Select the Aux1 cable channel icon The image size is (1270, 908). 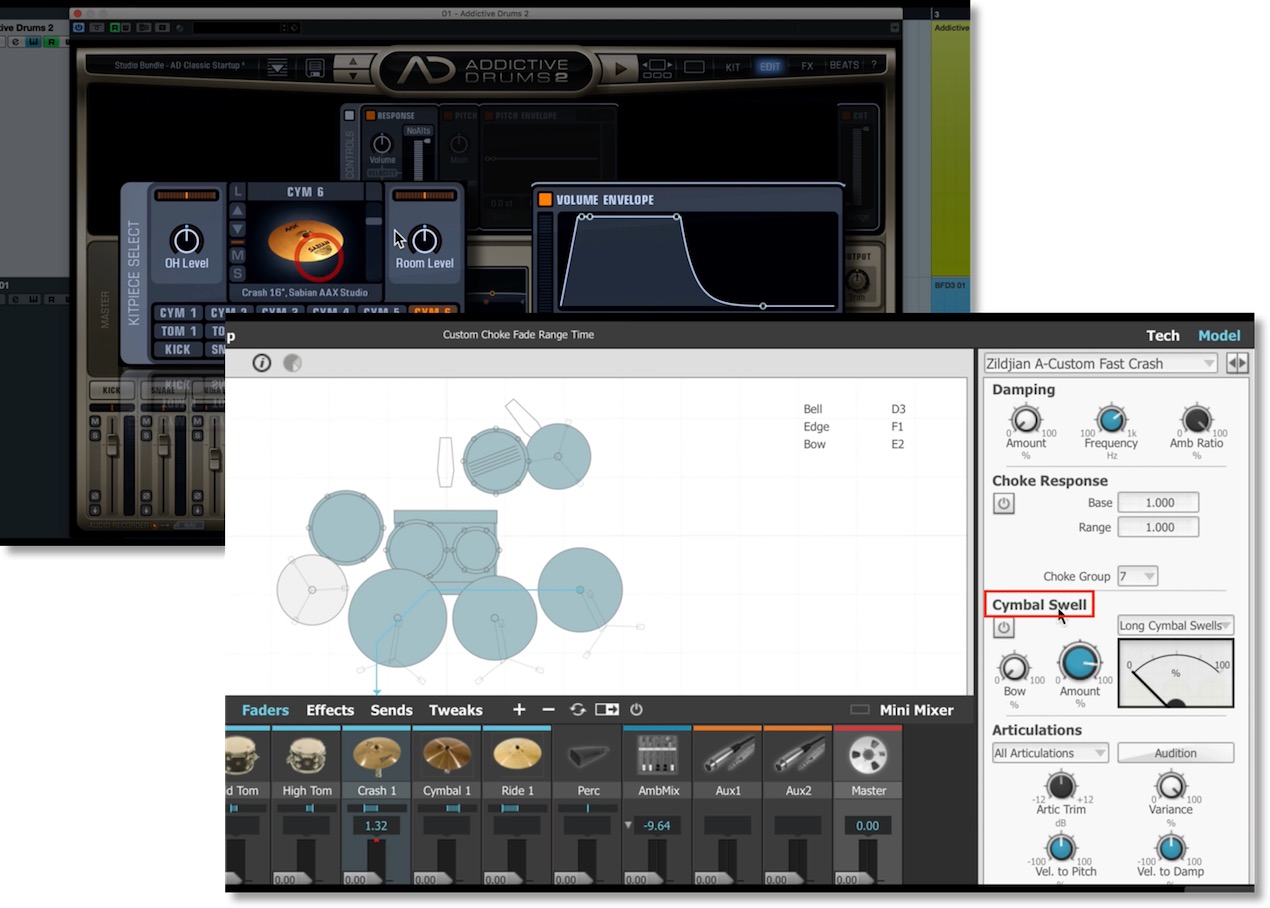(x=727, y=757)
